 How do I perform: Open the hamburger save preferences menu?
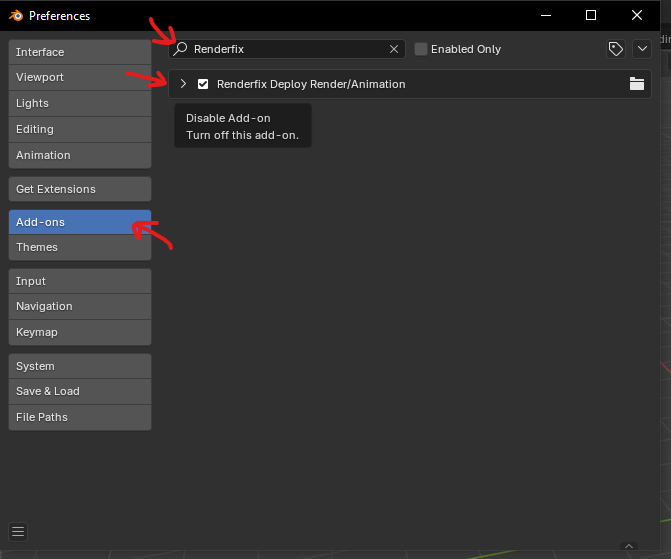18,532
